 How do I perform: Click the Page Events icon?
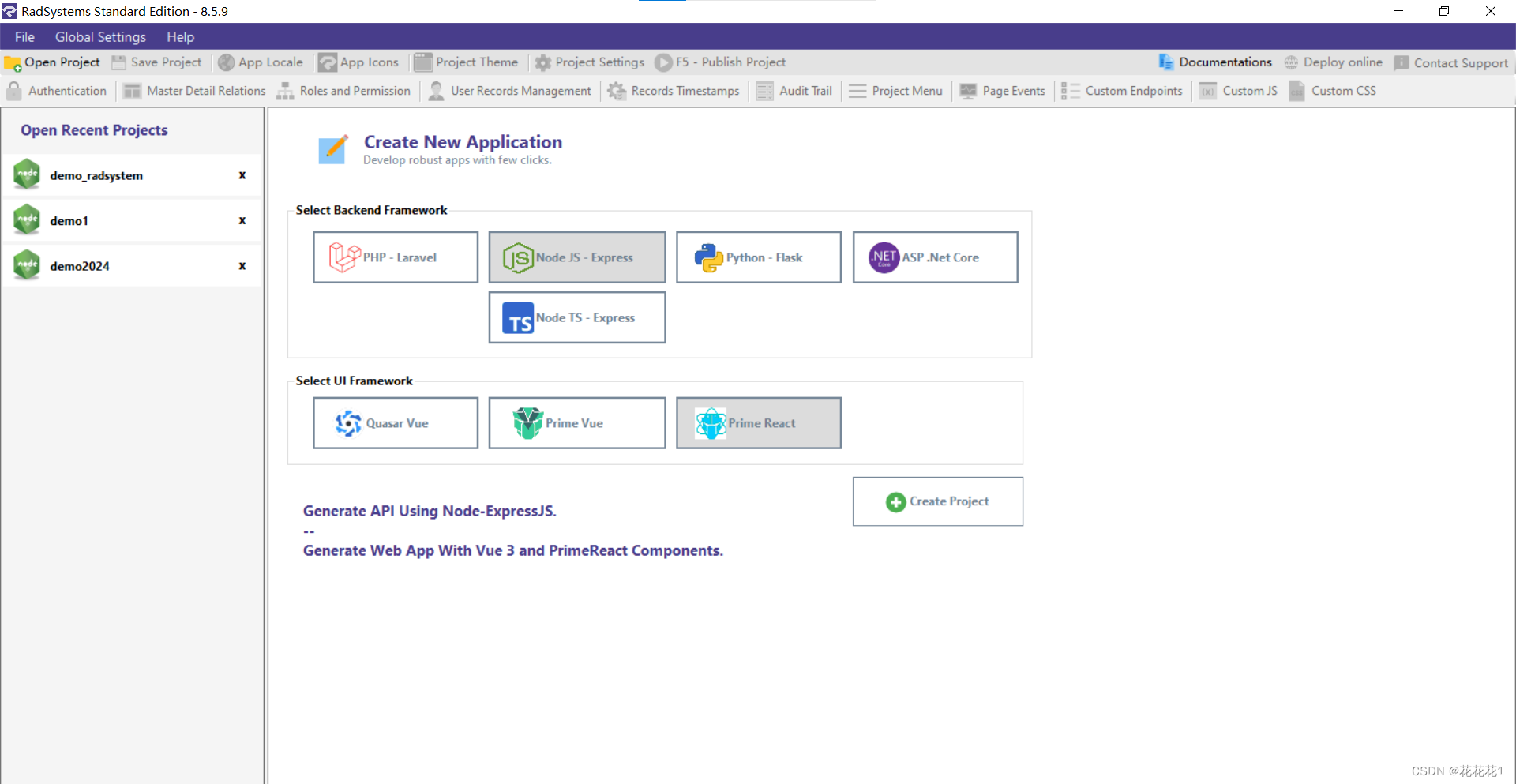tap(968, 92)
